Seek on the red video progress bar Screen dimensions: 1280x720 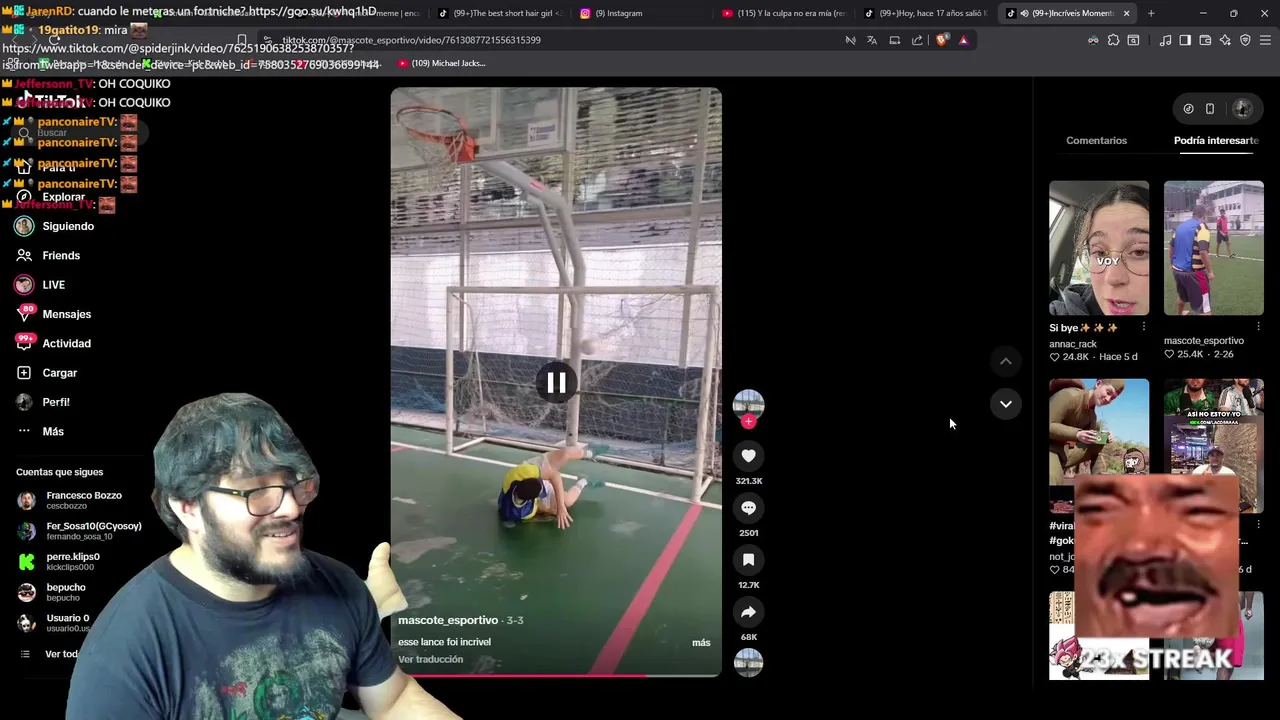pyautogui.click(x=556, y=676)
